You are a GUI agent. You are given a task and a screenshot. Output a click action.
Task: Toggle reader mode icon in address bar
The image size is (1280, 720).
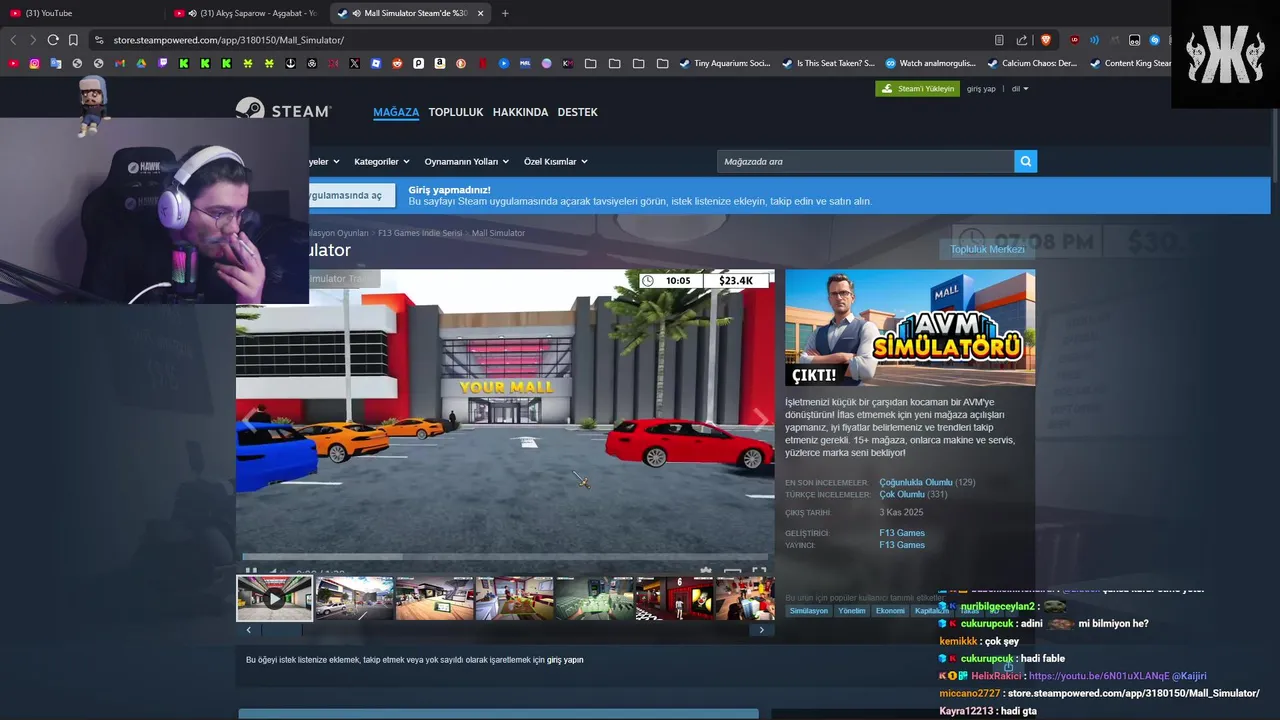click(999, 40)
